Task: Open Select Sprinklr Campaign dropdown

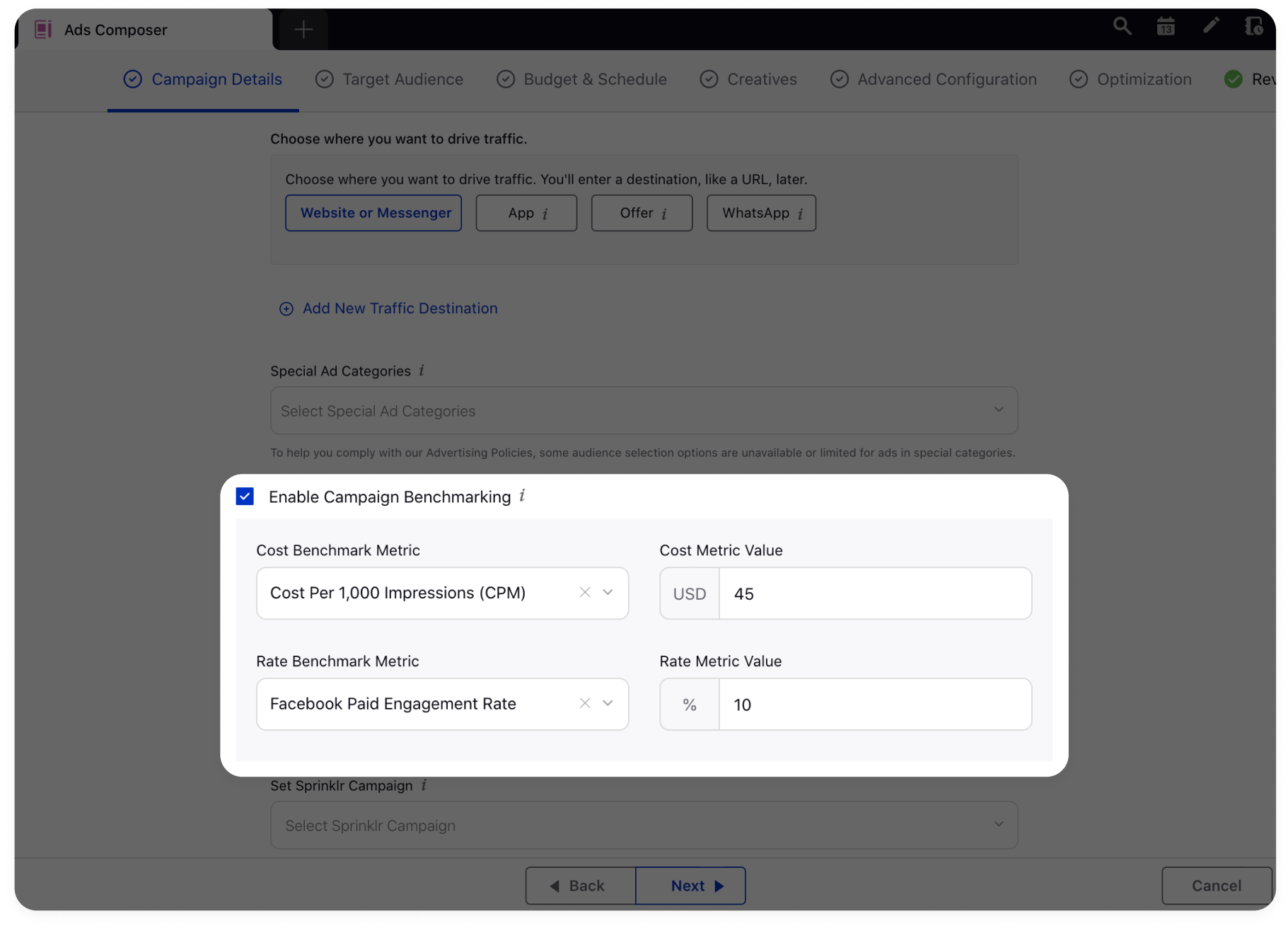Action: tap(644, 825)
